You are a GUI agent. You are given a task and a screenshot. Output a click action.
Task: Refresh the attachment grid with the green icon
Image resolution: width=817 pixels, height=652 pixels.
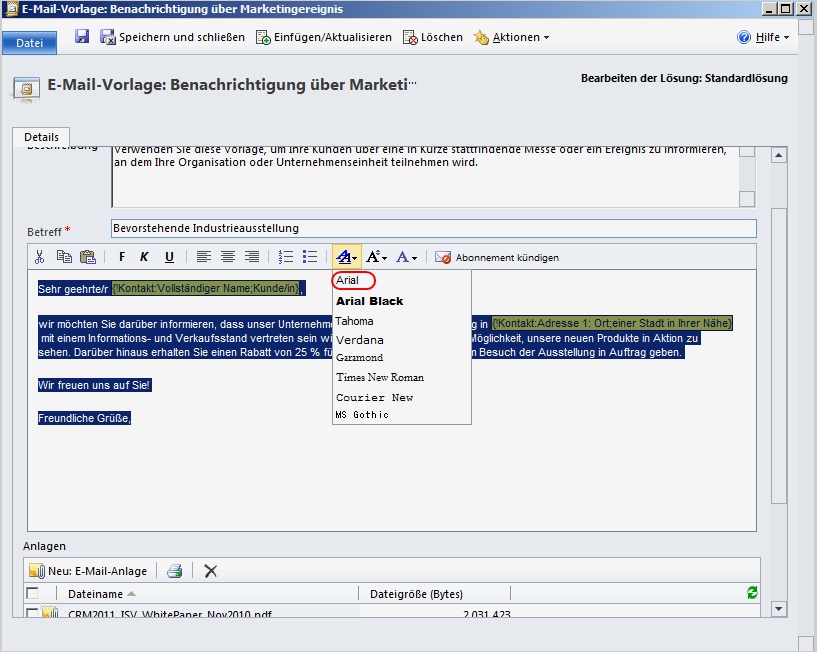tap(751, 592)
